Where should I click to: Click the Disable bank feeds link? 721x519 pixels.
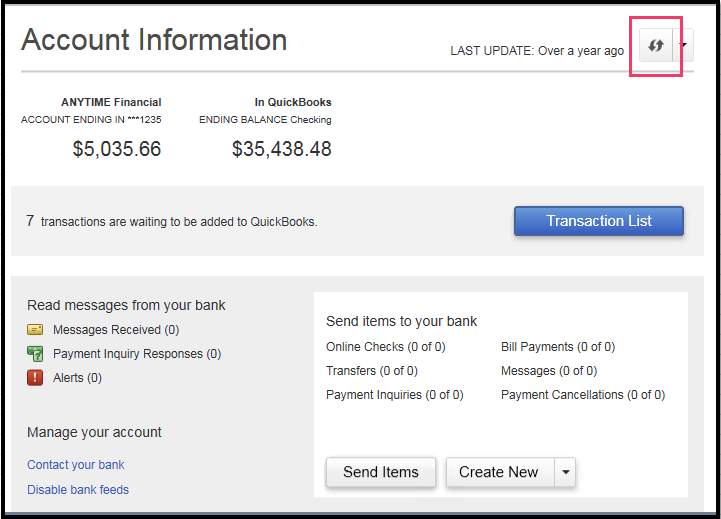[x=78, y=490]
